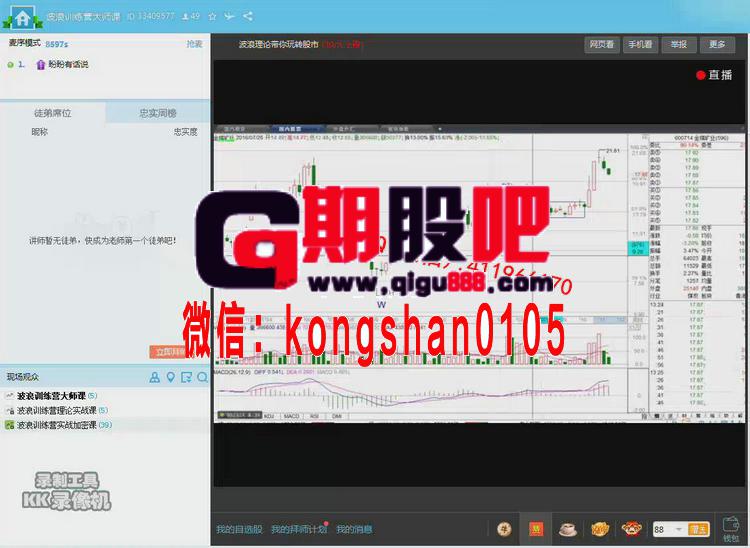Click the location pin icon in audience bar
The height and width of the screenshot is (548, 750).
click(170, 377)
